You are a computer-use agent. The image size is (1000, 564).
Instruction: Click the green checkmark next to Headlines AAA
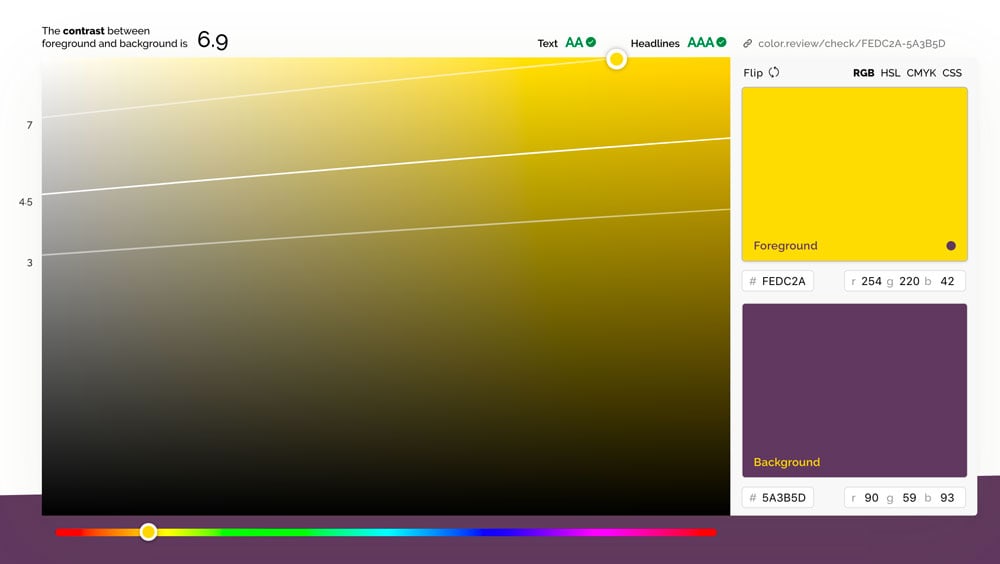coord(721,43)
